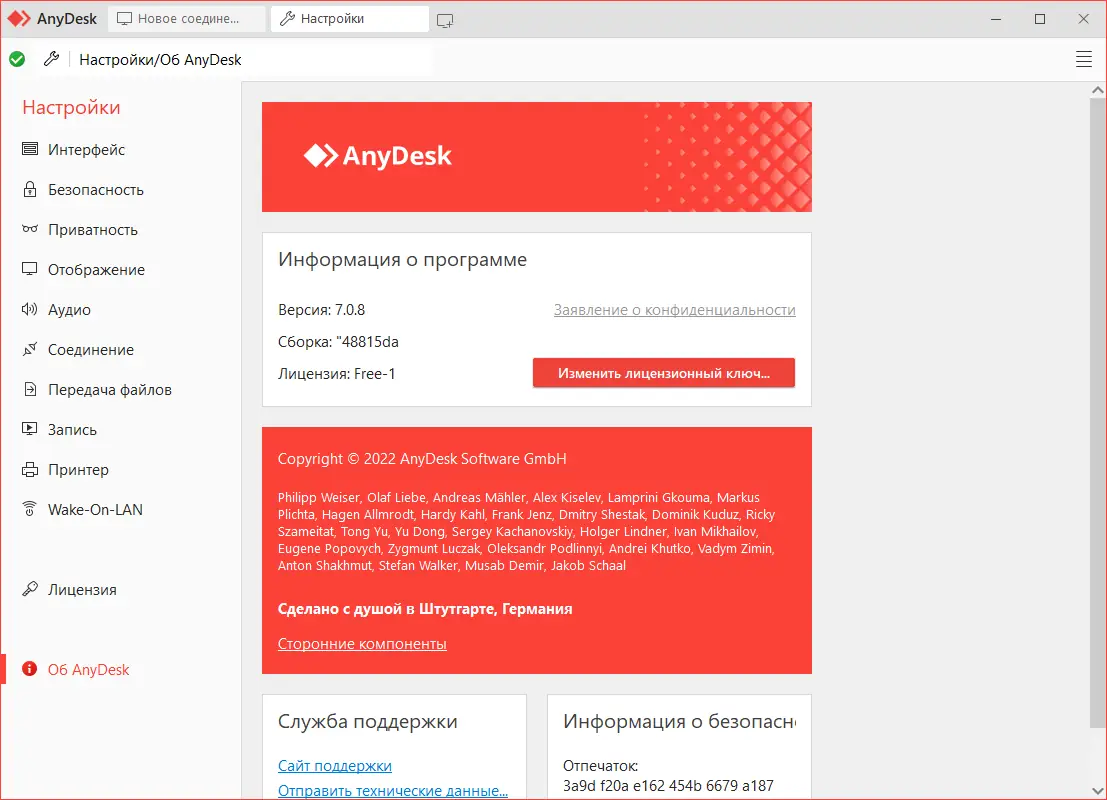Click the Информация о безопасности heading
1107x800 pixels.
click(x=679, y=722)
